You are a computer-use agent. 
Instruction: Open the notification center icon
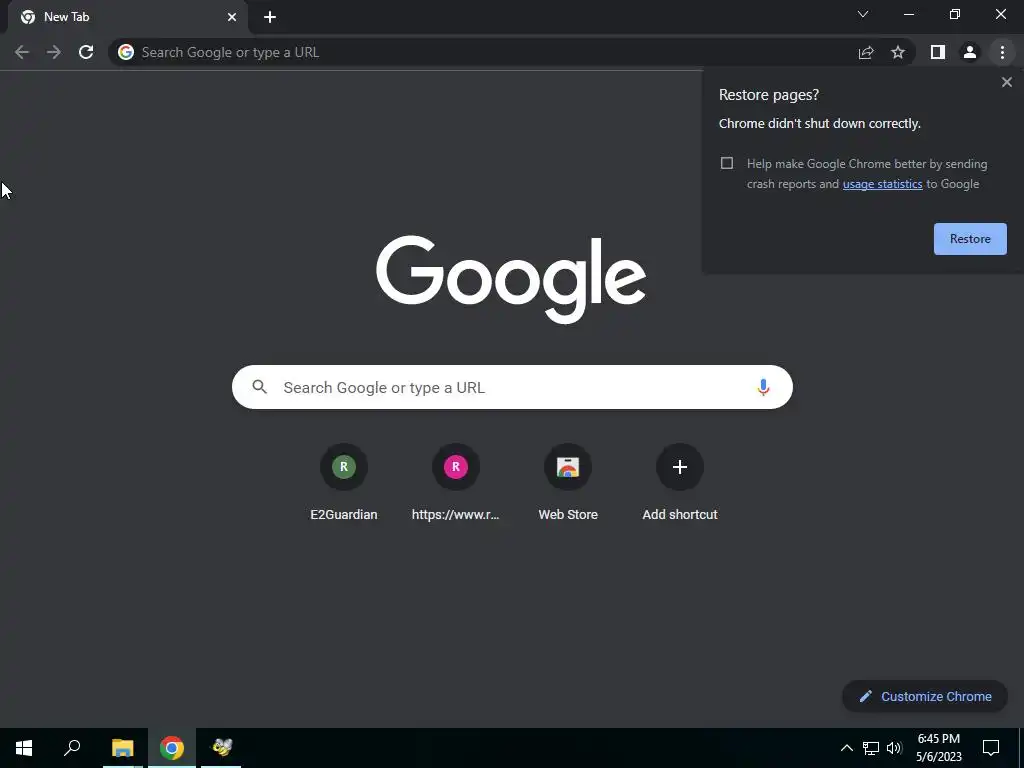click(991, 748)
